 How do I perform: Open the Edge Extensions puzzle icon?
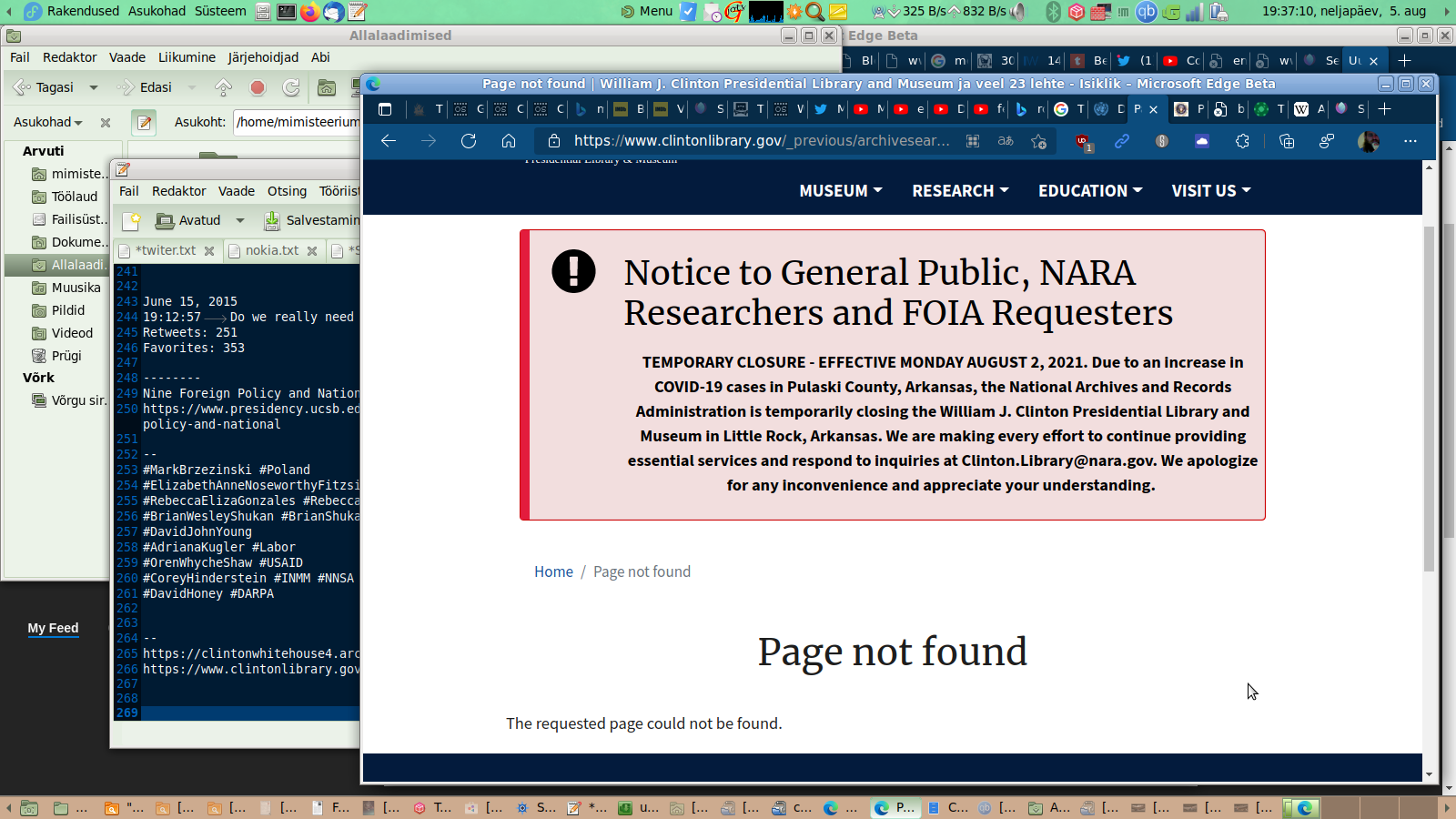(x=1242, y=141)
